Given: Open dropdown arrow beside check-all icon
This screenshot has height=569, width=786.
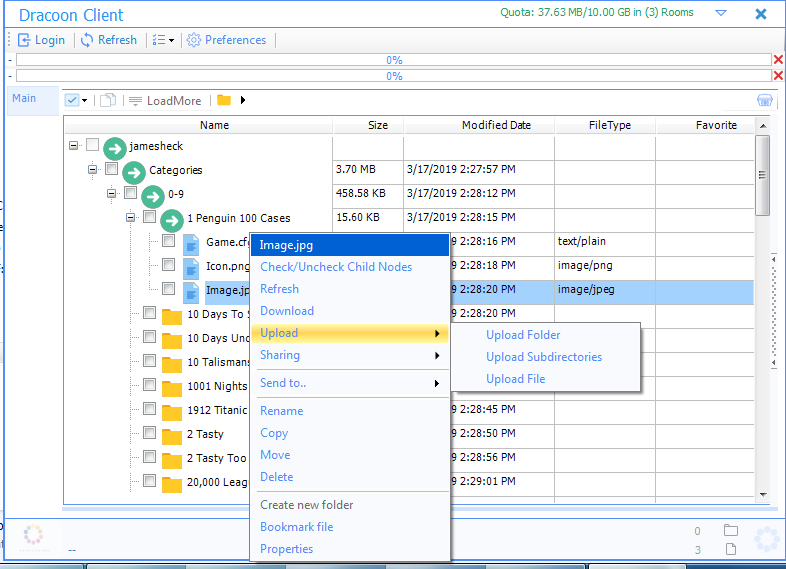Looking at the screenshot, I should coord(84,100).
